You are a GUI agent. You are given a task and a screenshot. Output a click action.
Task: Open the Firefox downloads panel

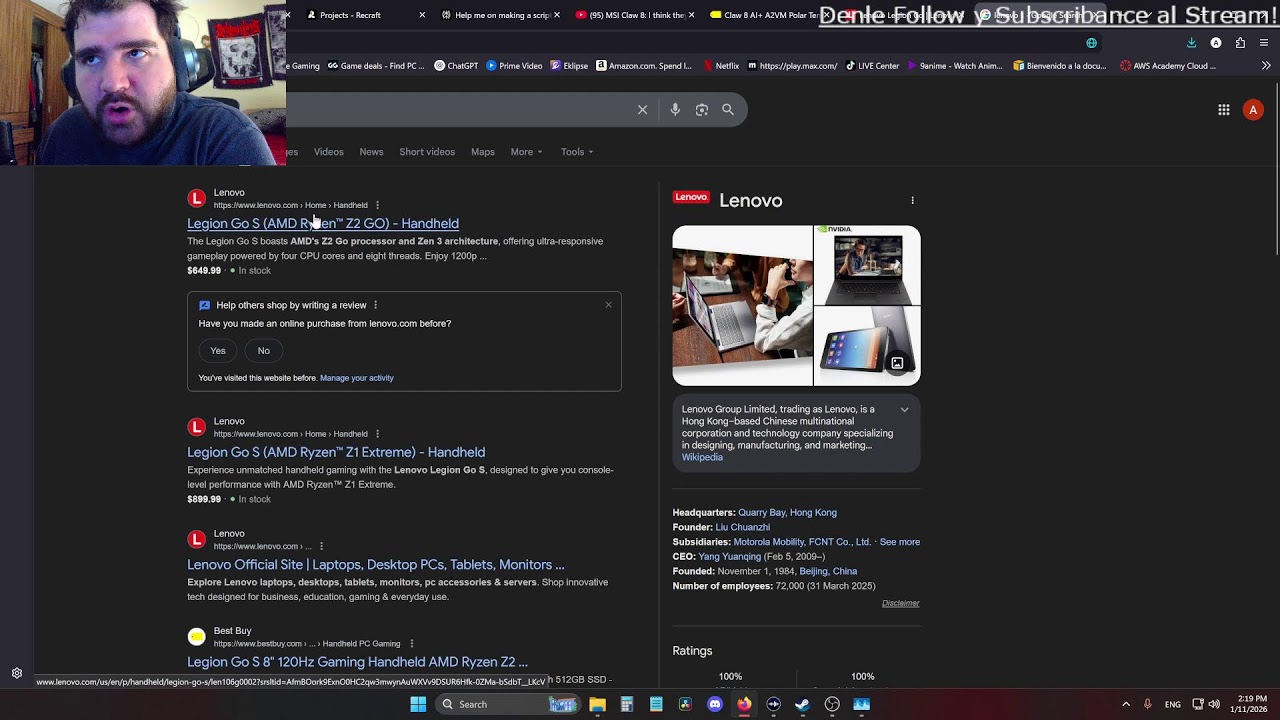[1192, 43]
